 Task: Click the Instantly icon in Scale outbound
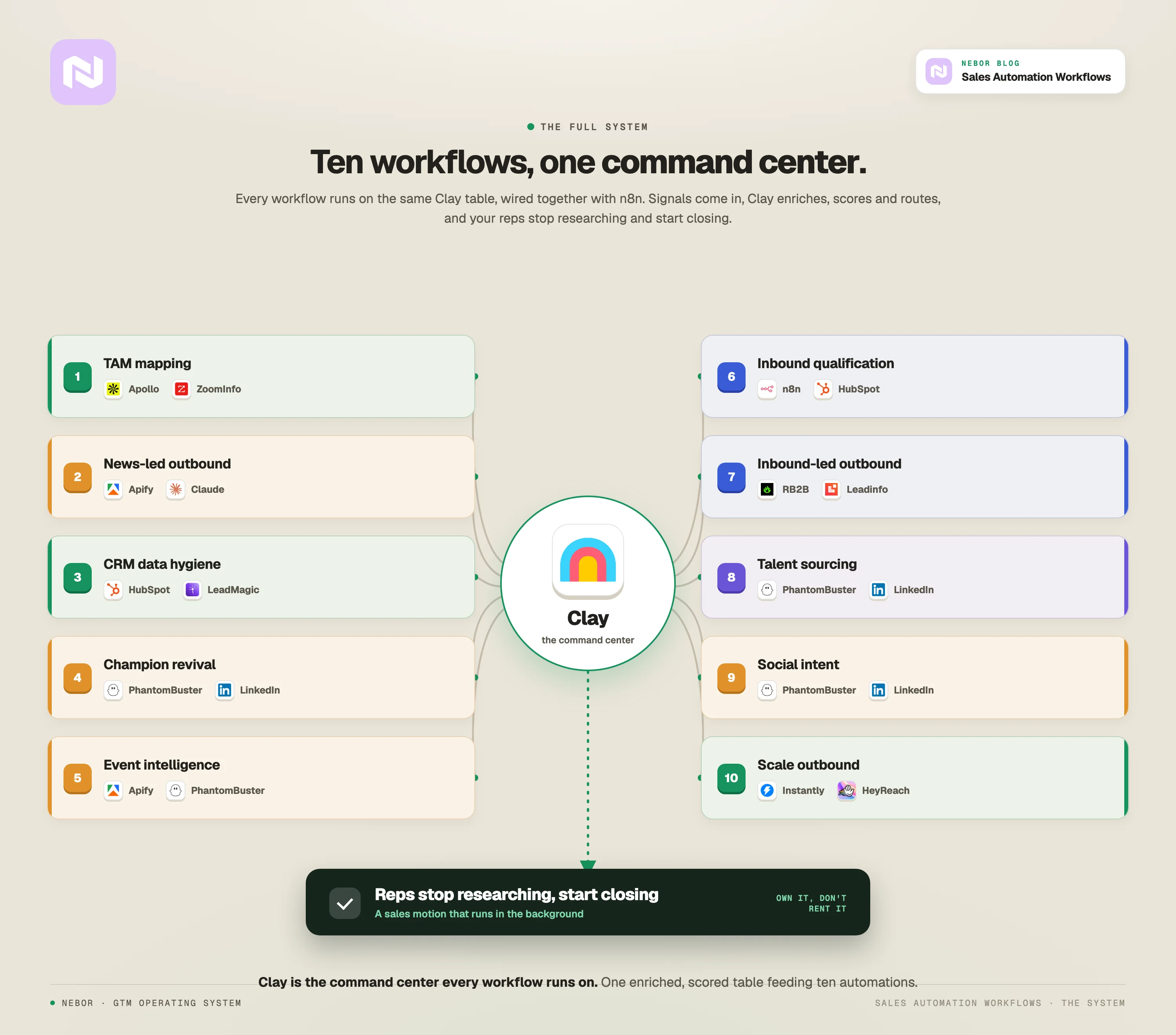767,791
